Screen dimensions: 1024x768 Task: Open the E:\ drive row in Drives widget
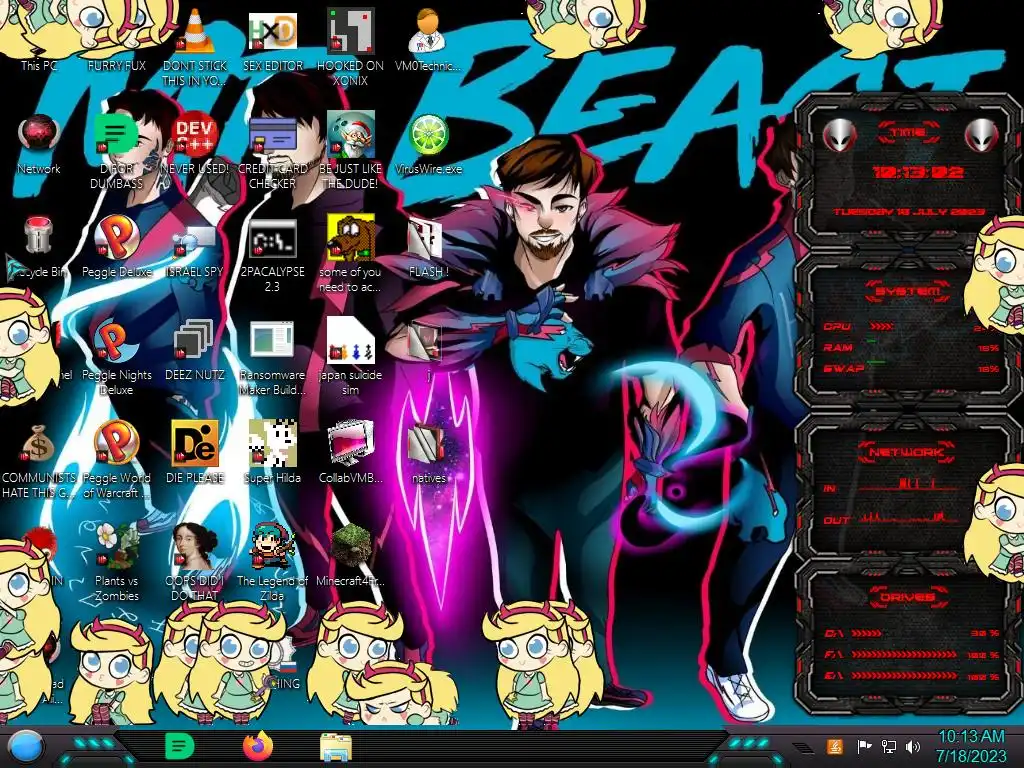tap(911, 676)
